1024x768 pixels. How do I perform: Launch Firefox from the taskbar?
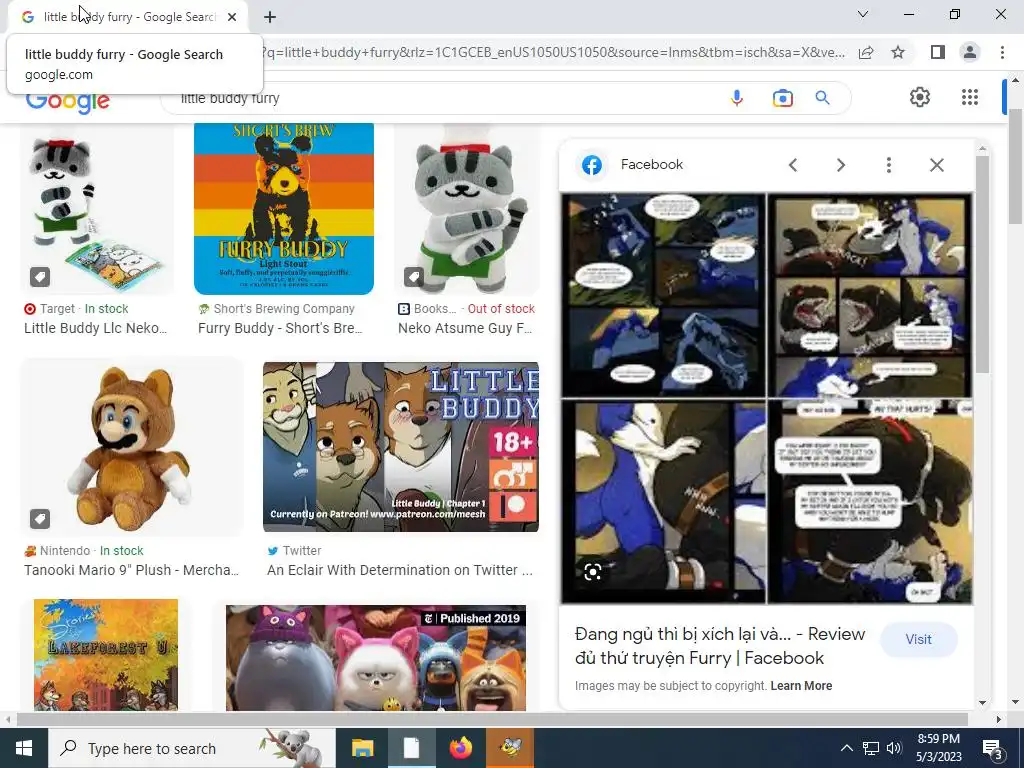coord(461,748)
